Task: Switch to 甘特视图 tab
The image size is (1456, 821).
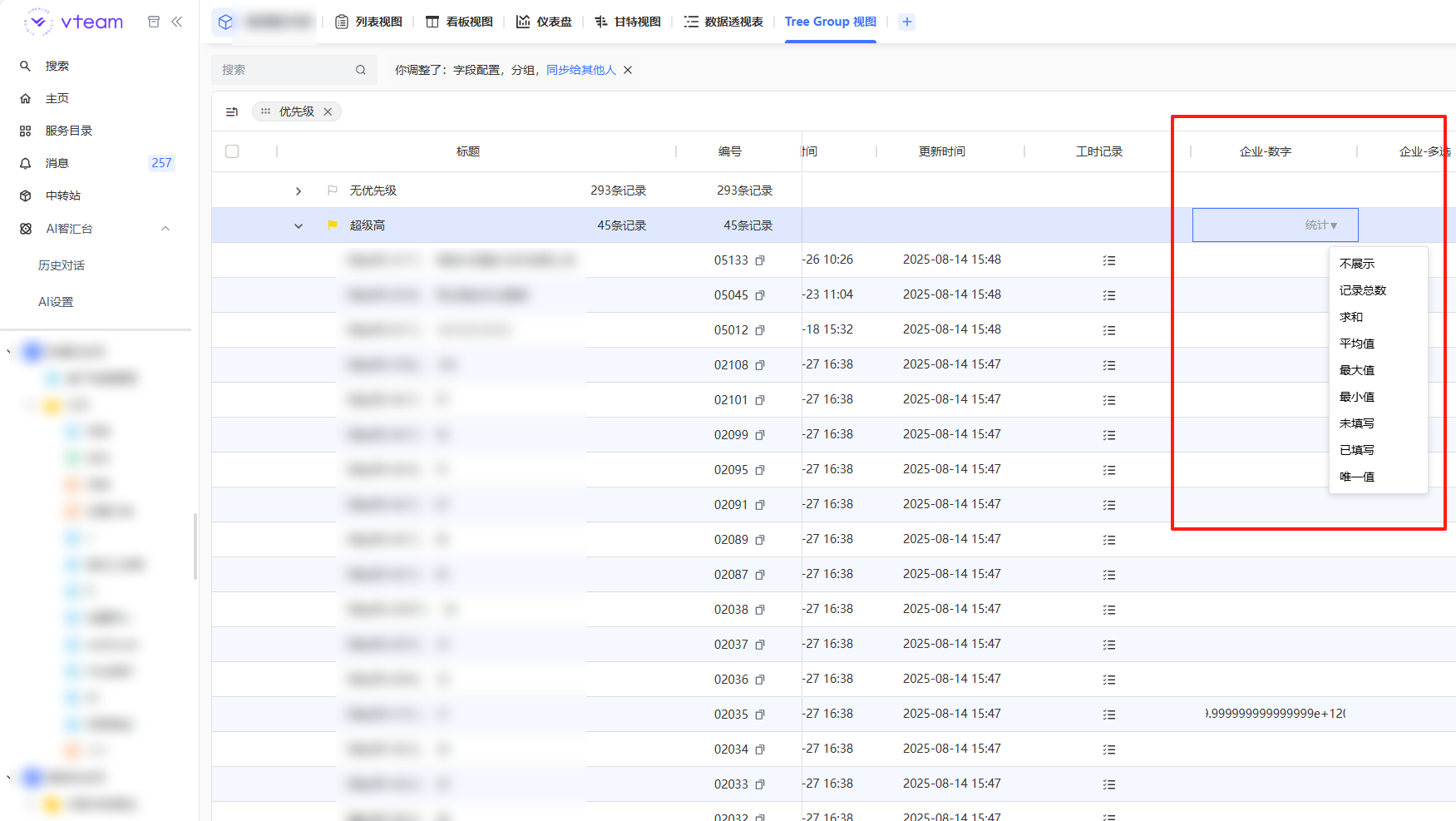Action: (628, 22)
